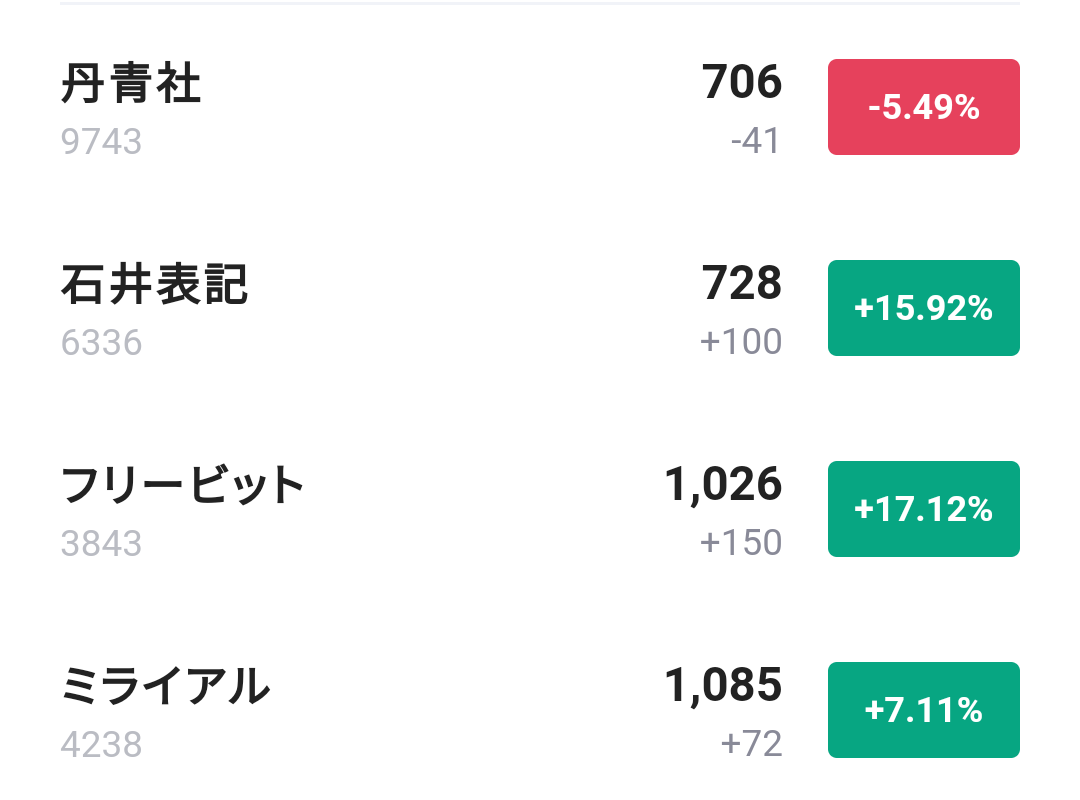
Task: Open the フリービット stock name
Action: click(x=183, y=486)
